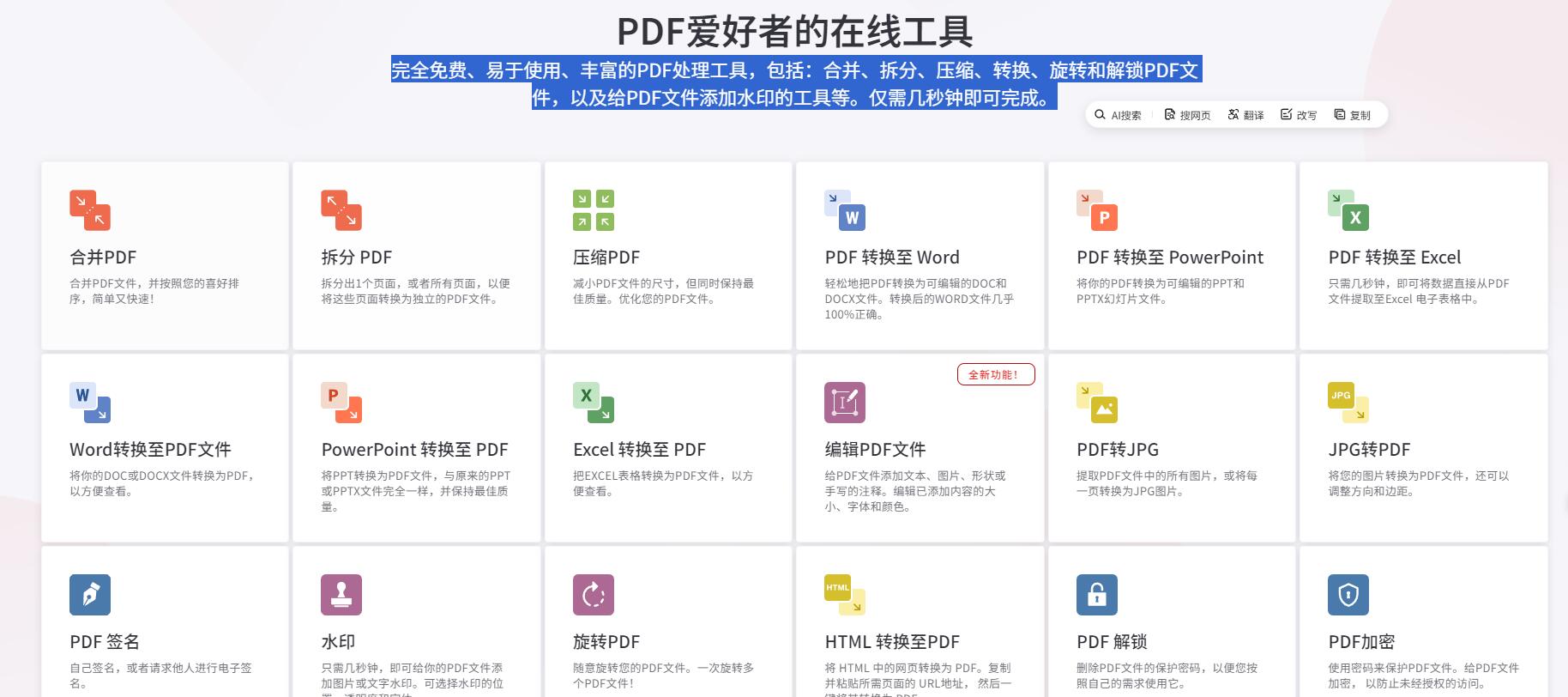Click 复制 to copy the selected text
This screenshot has width=1568, height=697.
1353,115
